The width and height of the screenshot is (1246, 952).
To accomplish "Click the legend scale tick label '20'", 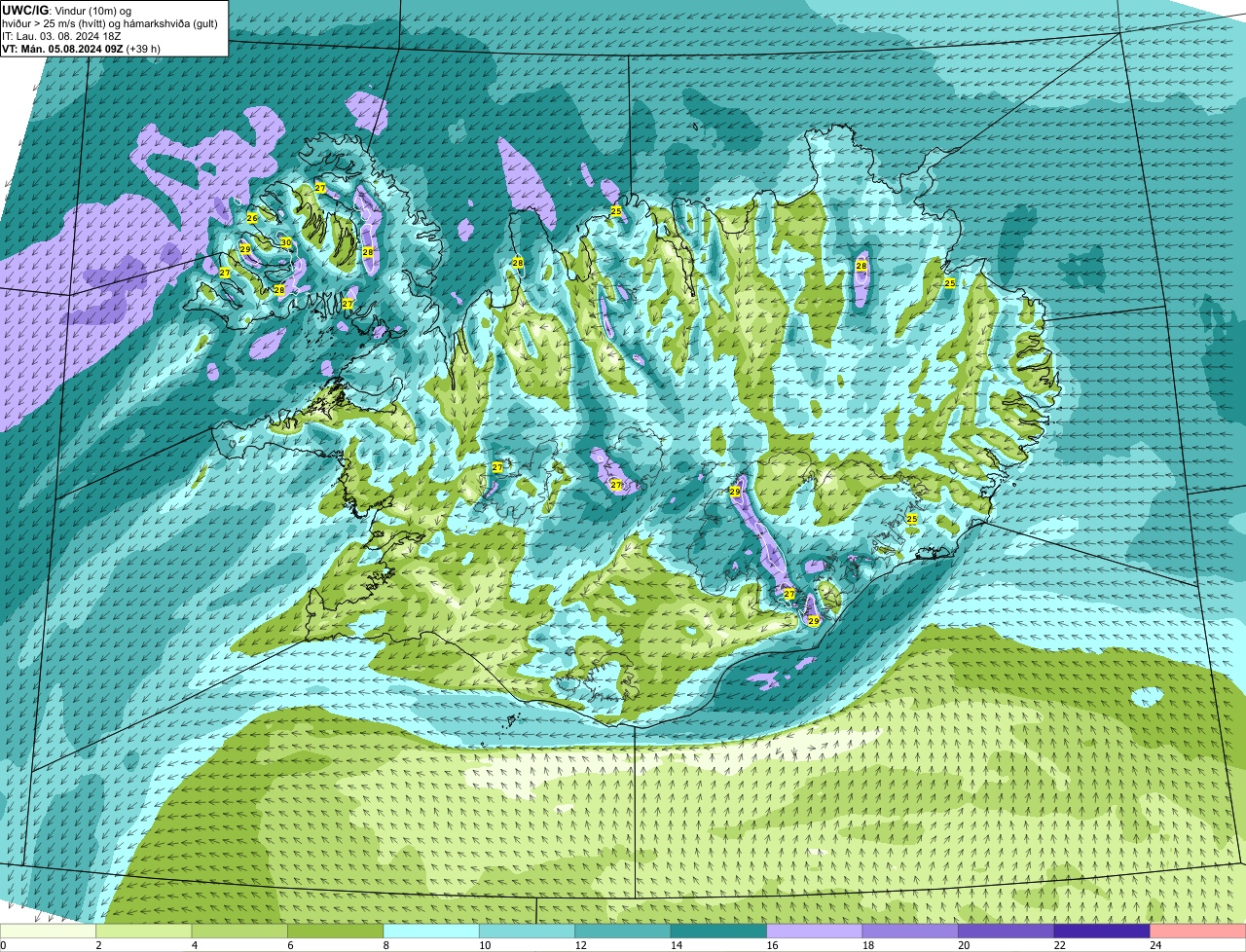I will (x=964, y=945).
